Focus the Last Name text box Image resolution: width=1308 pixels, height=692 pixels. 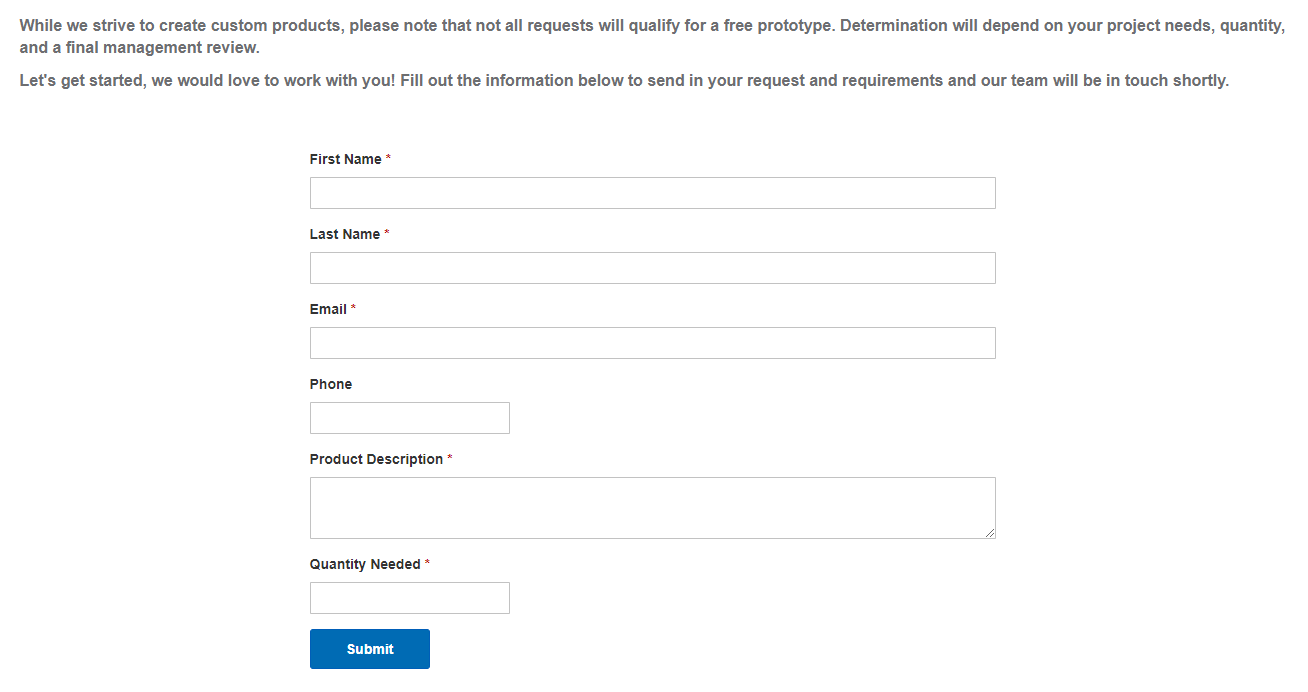(x=652, y=268)
